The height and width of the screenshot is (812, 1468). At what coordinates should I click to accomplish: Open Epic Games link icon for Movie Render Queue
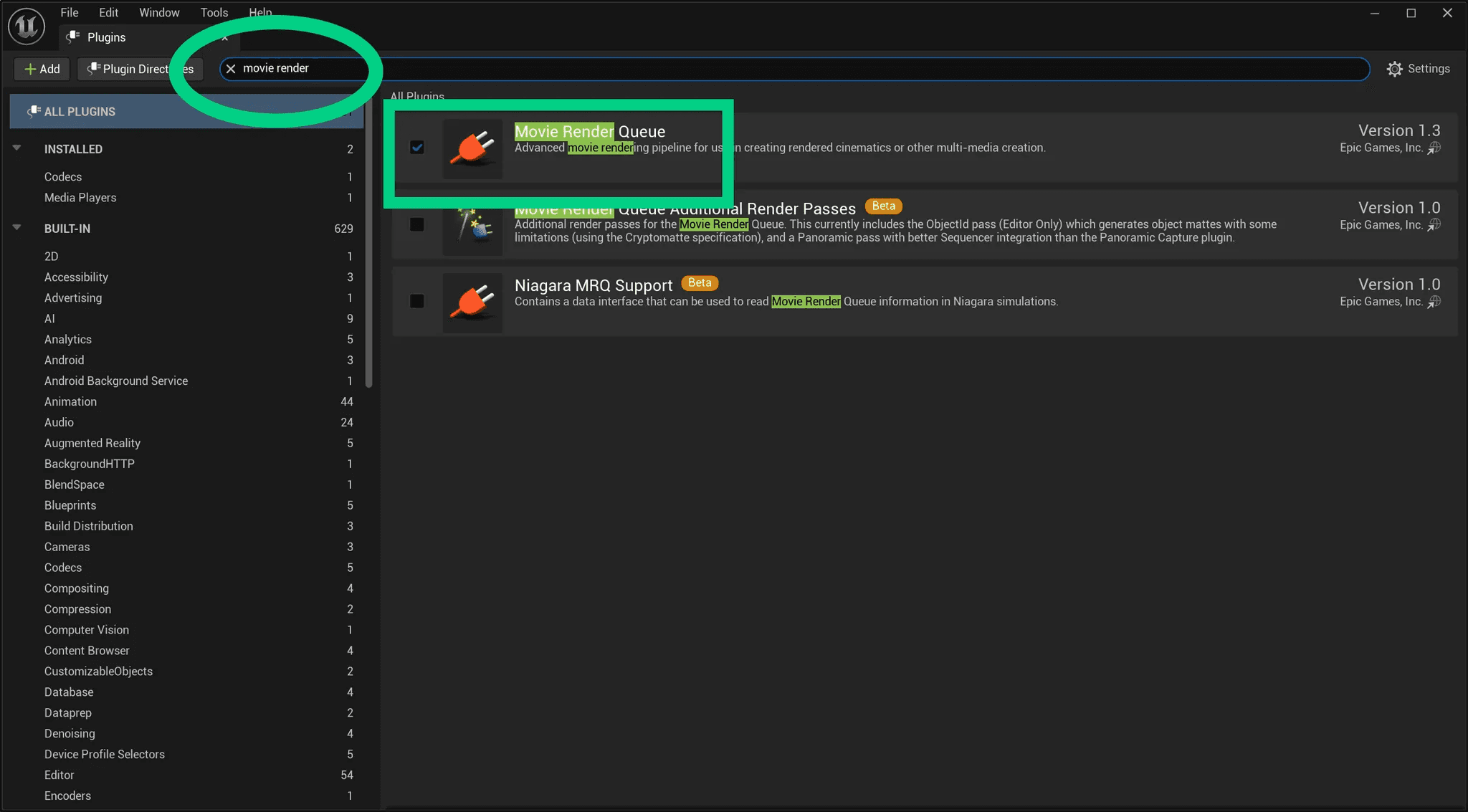(1434, 148)
